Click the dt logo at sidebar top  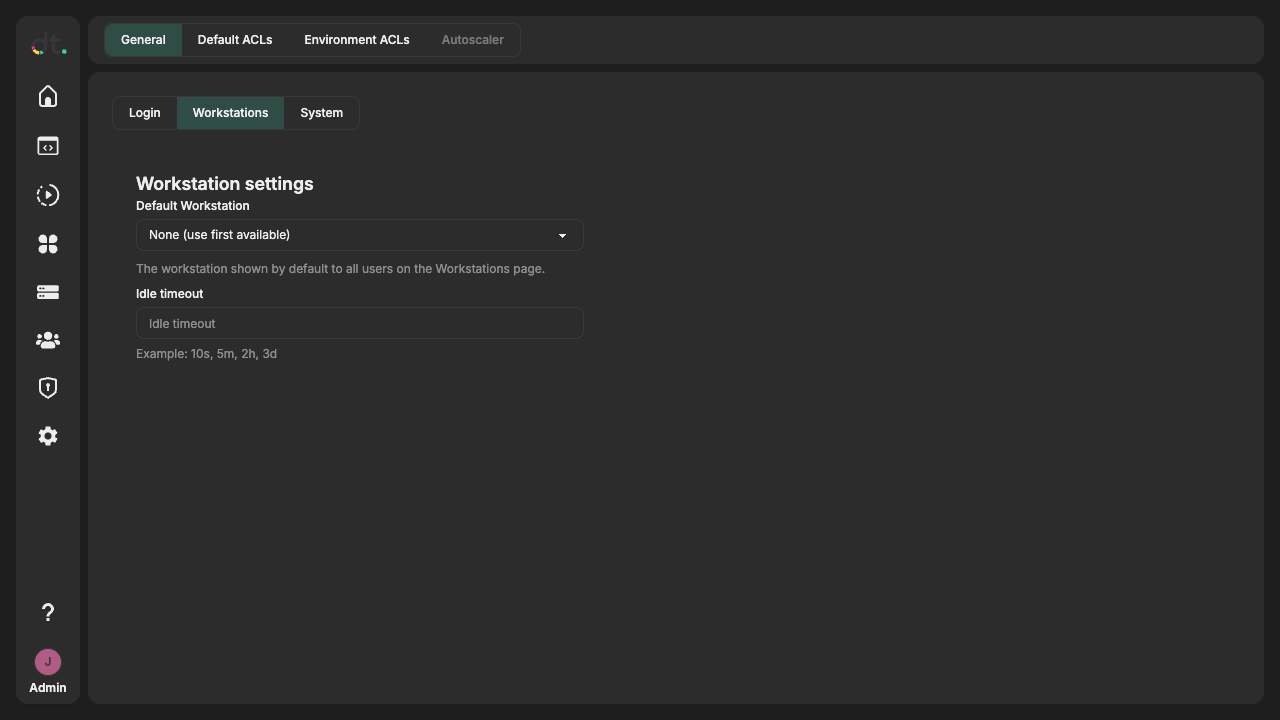[47, 44]
